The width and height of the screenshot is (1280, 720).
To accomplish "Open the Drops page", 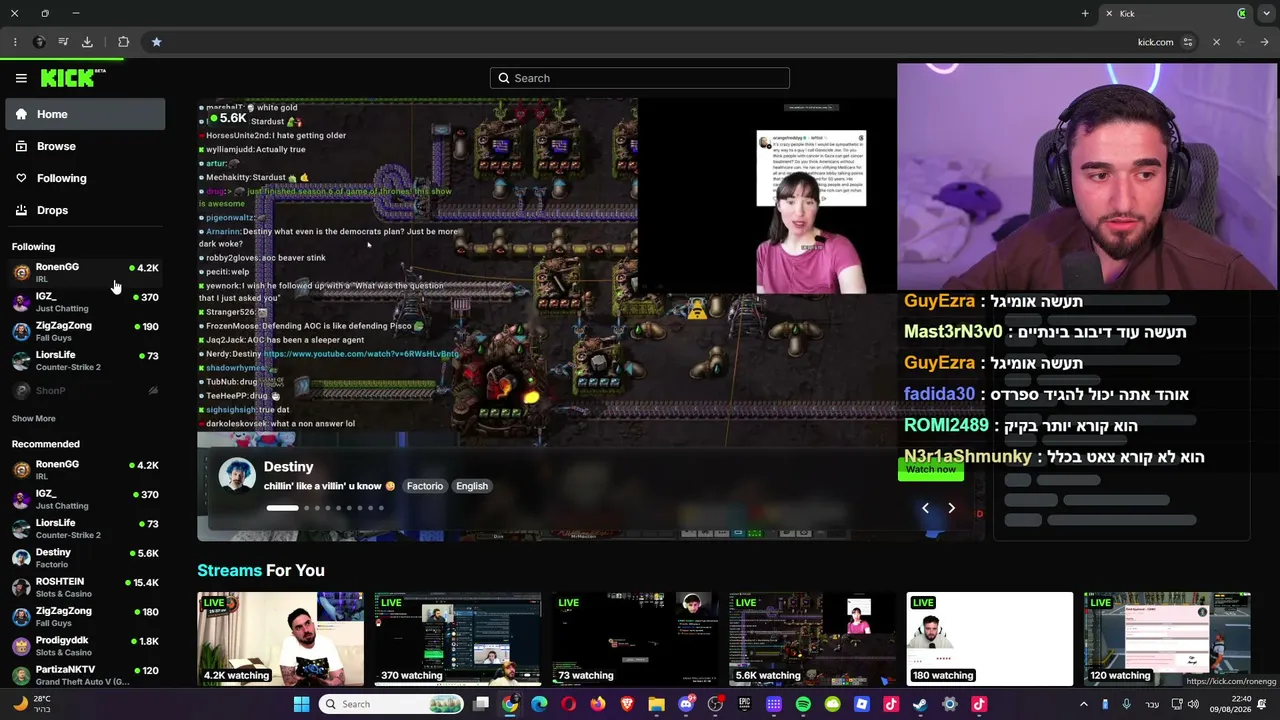I will click(85, 210).
